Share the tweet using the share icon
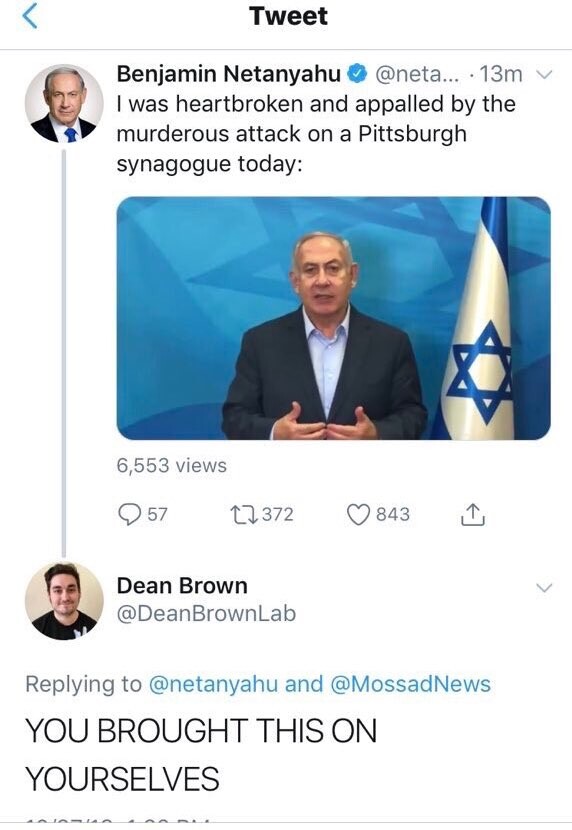The width and height of the screenshot is (572, 830). pyautogui.click(x=473, y=513)
